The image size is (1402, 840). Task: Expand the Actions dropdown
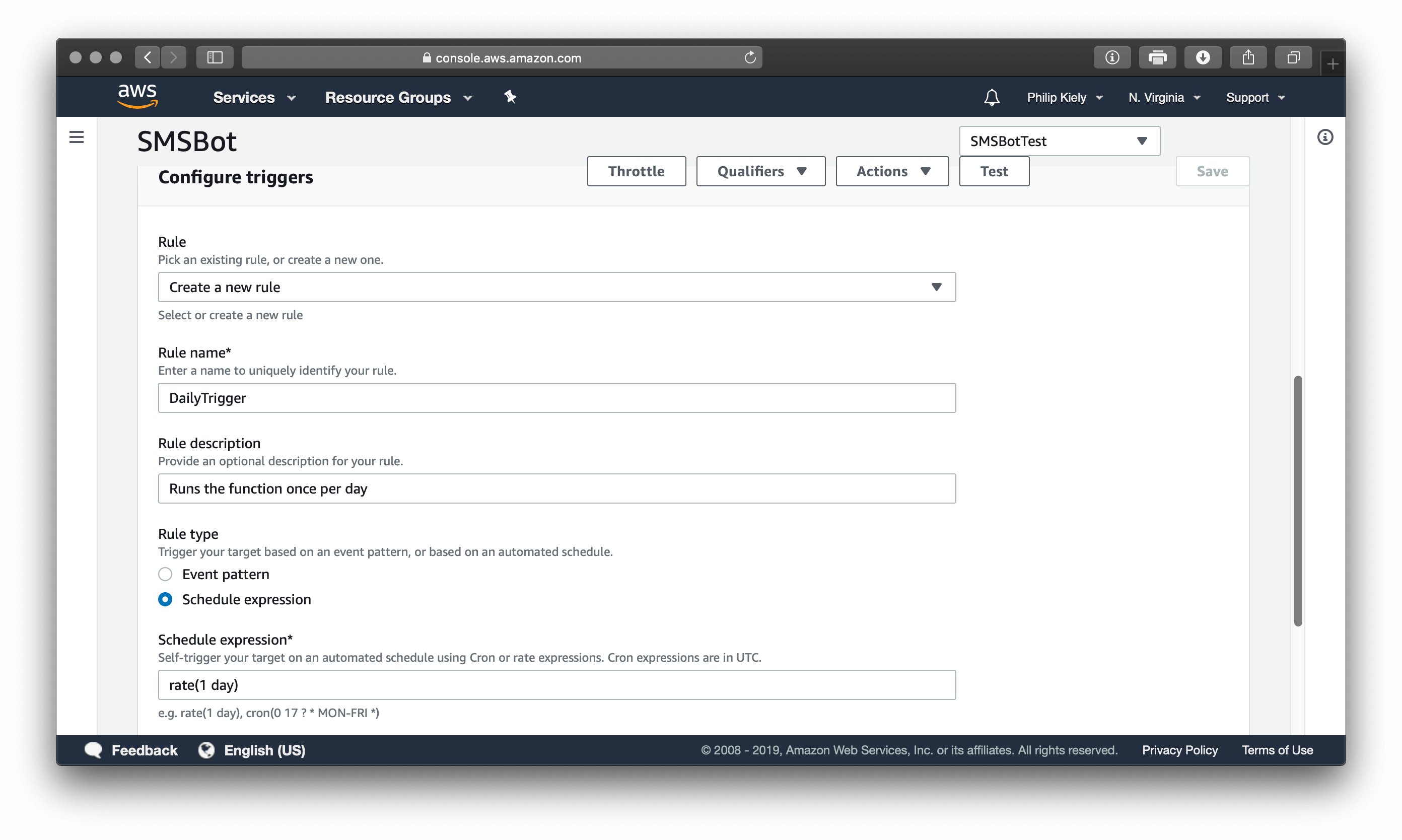pos(892,171)
